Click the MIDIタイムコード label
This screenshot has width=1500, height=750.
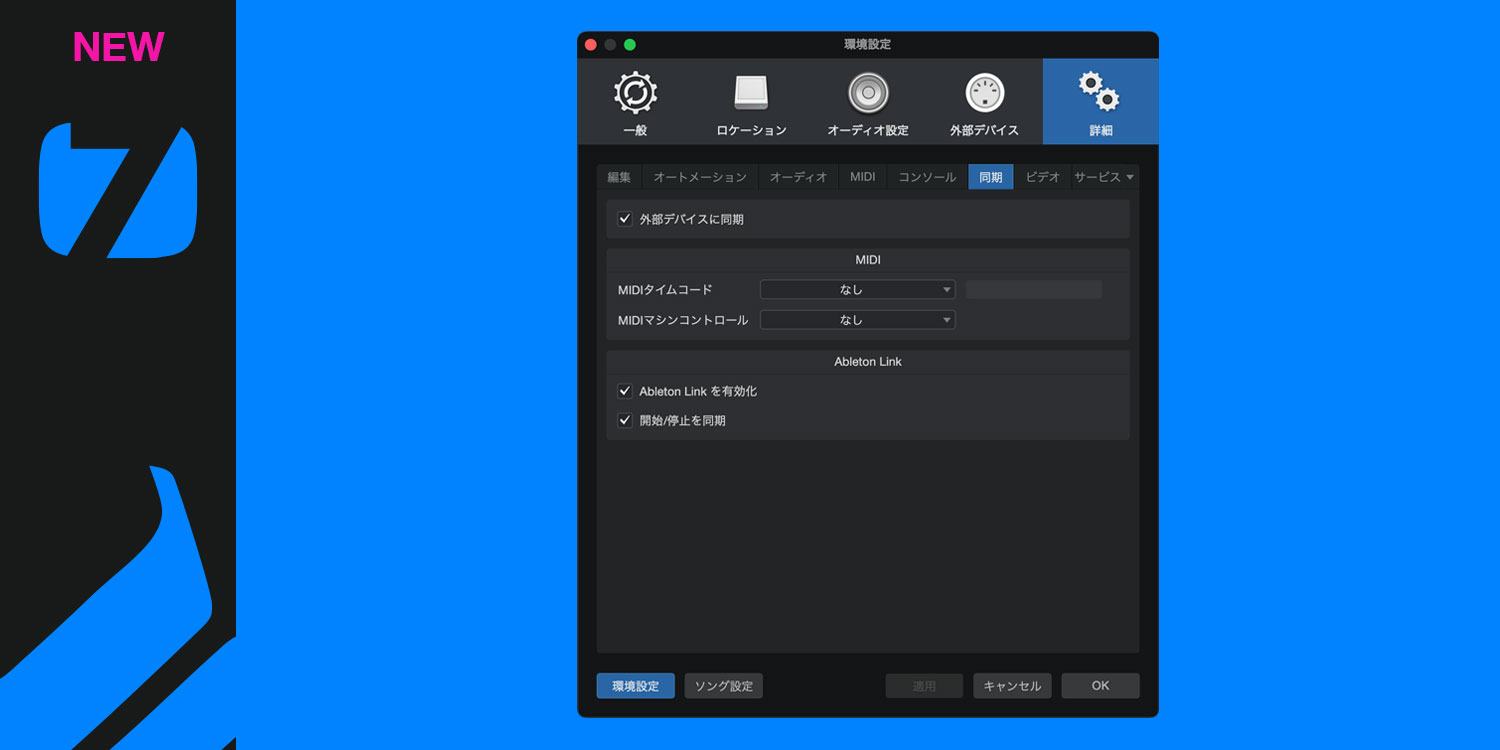(665, 290)
